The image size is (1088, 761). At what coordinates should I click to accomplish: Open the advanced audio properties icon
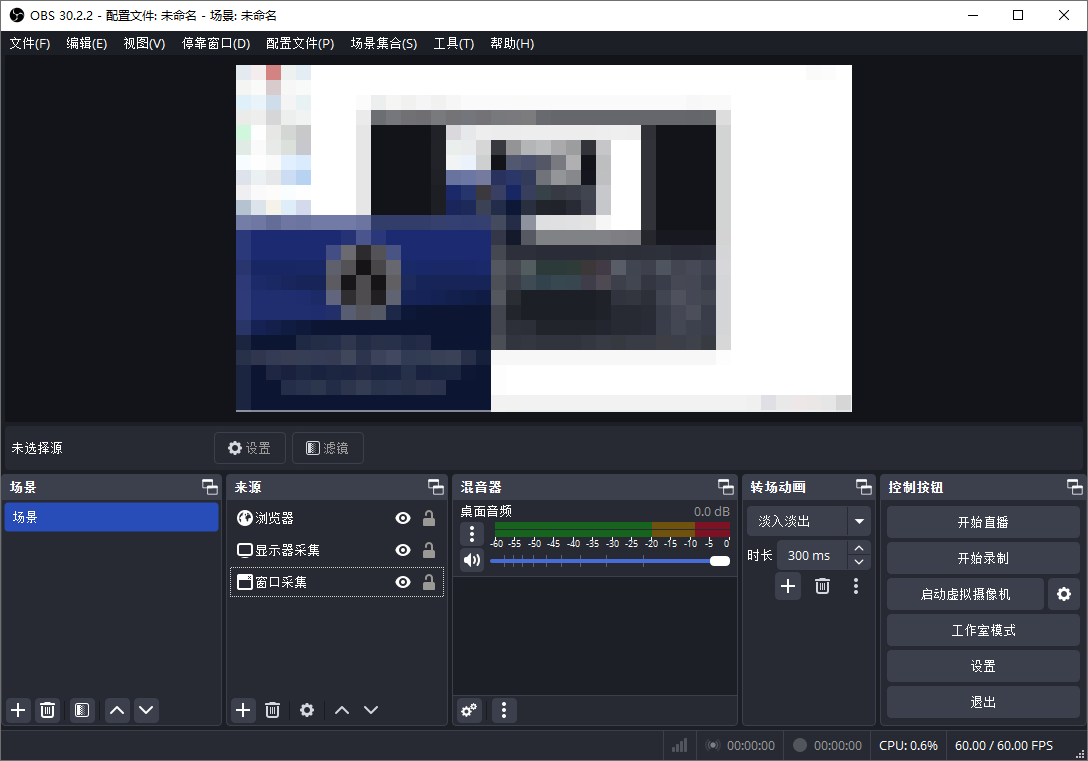(x=469, y=710)
